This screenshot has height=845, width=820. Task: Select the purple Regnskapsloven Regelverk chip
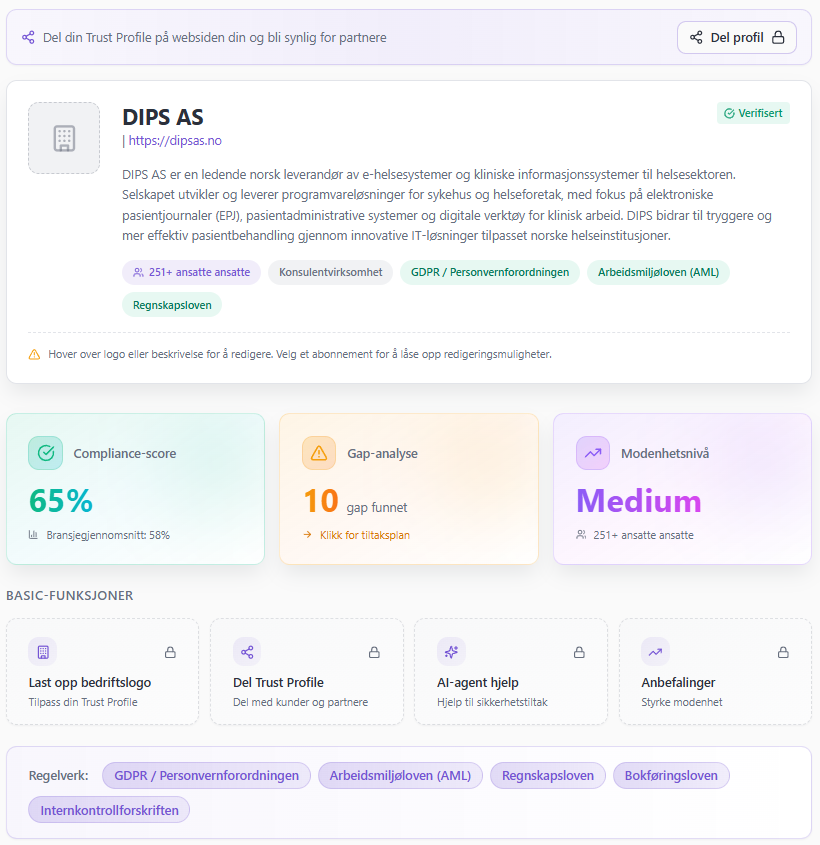(548, 775)
